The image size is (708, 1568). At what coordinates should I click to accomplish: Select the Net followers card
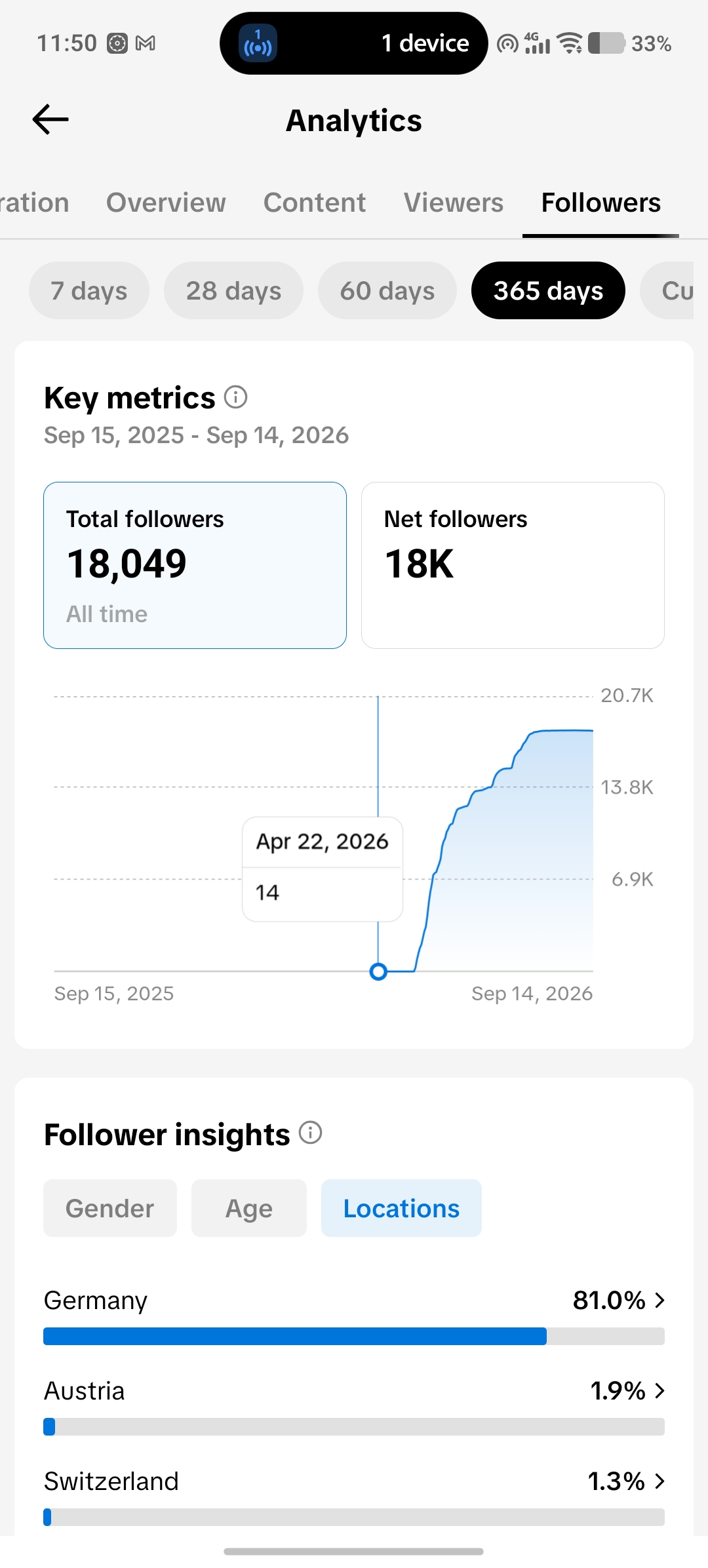pos(513,565)
